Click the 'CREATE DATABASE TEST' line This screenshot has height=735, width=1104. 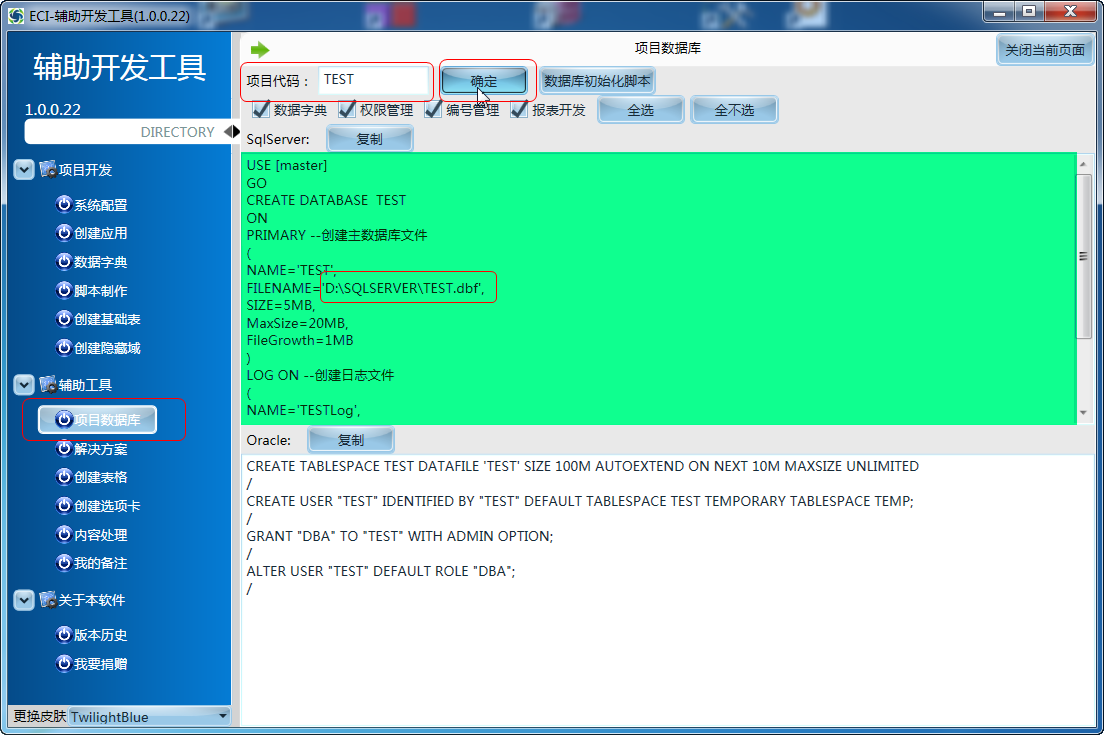[x=326, y=201]
